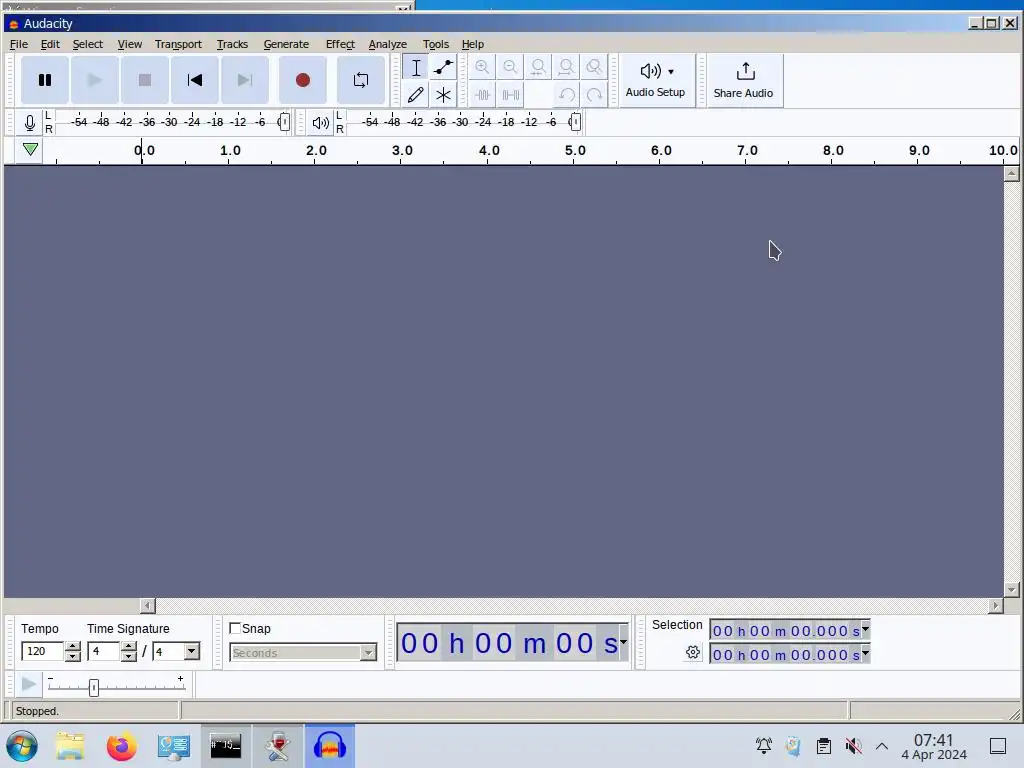1024x768 pixels.
Task: Choose the Selection (I-beam) tool
Action: pyautogui.click(x=415, y=67)
